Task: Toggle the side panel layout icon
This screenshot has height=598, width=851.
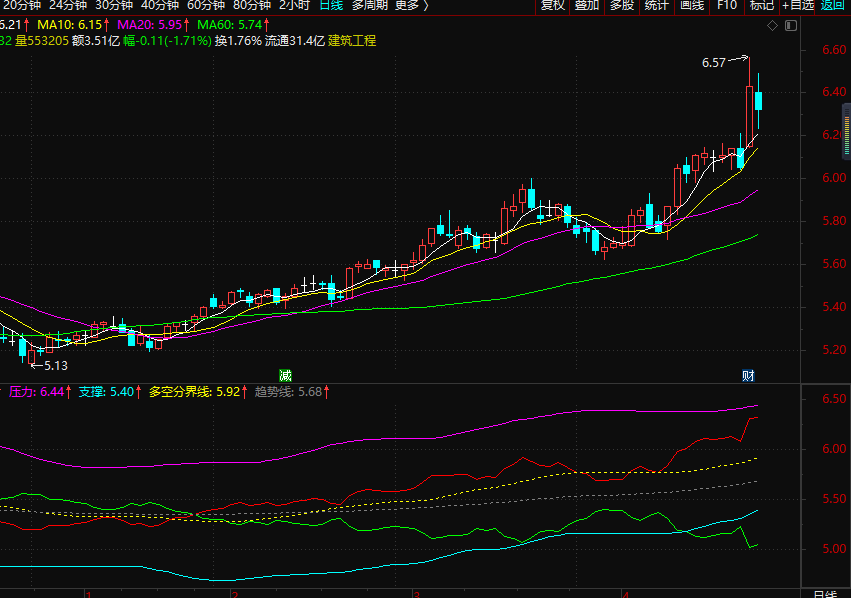Action: pos(790,23)
